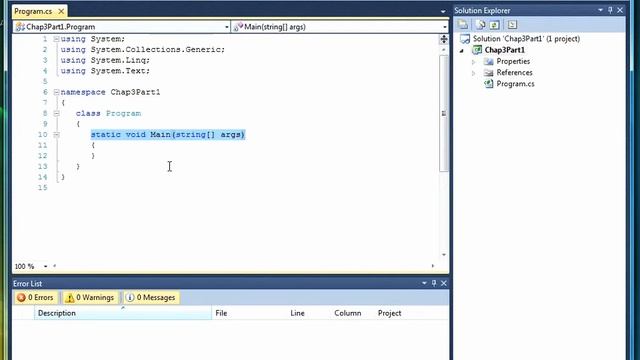The width and height of the screenshot is (640, 360).
Task: Click the method icon beside Main(string[] args)
Action: [x=238, y=27]
